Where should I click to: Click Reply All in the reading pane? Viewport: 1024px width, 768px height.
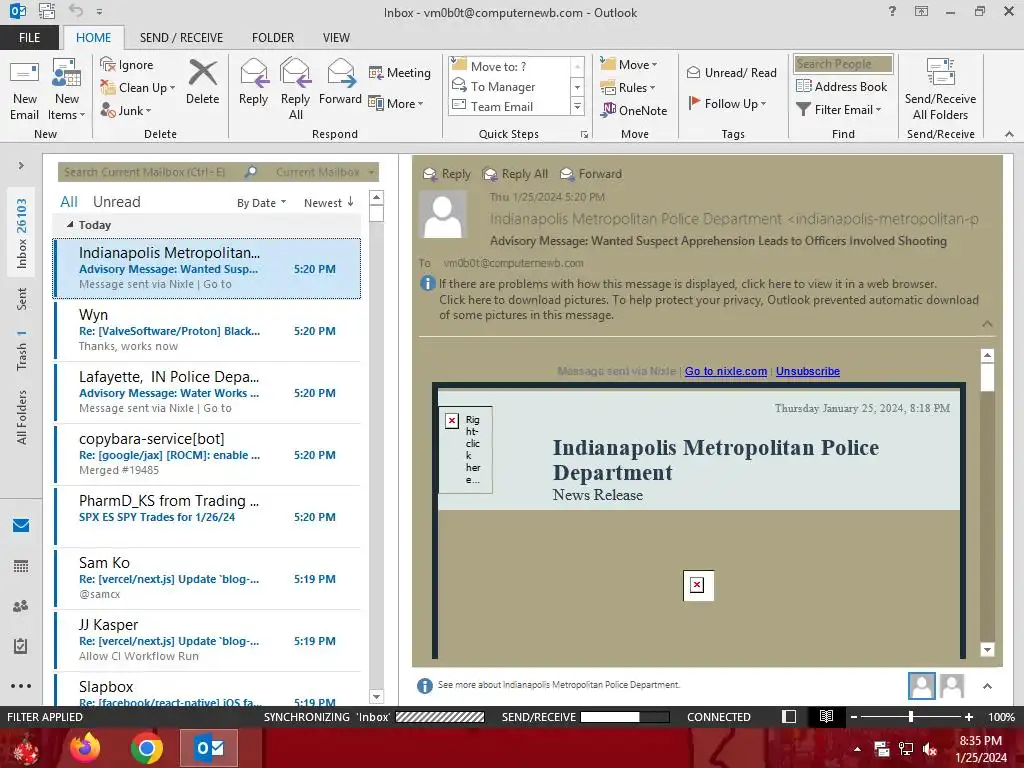pyautogui.click(x=515, y=174)
